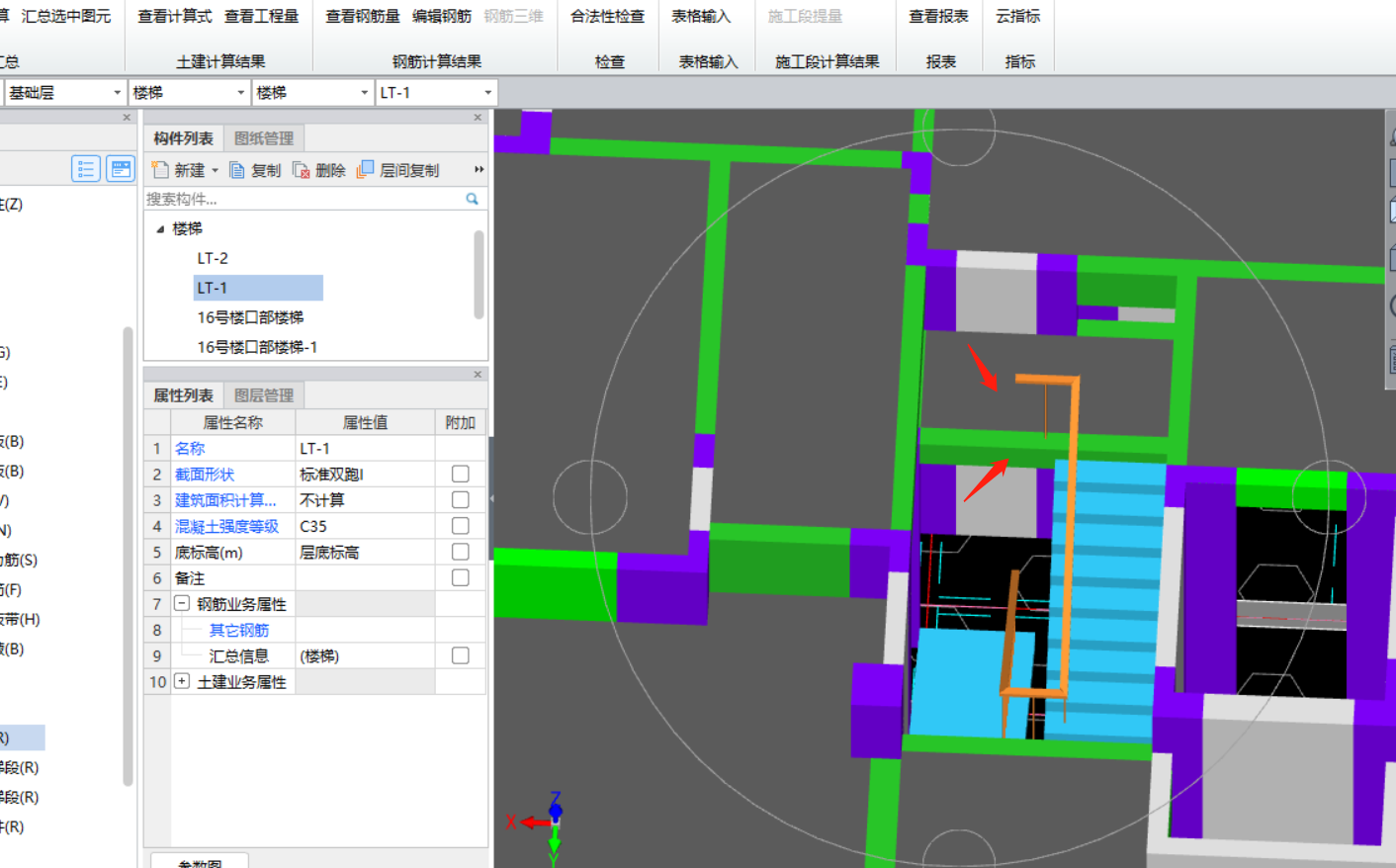Click 表格输入 in the ribbon
This screenshot has height=868, width=1396.
point(701,17)
